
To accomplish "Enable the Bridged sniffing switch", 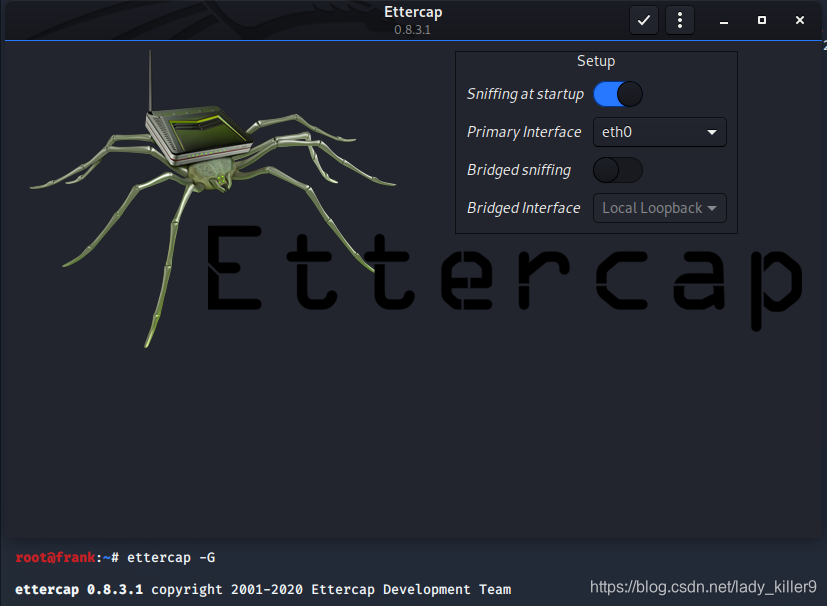I will [618, 170].
